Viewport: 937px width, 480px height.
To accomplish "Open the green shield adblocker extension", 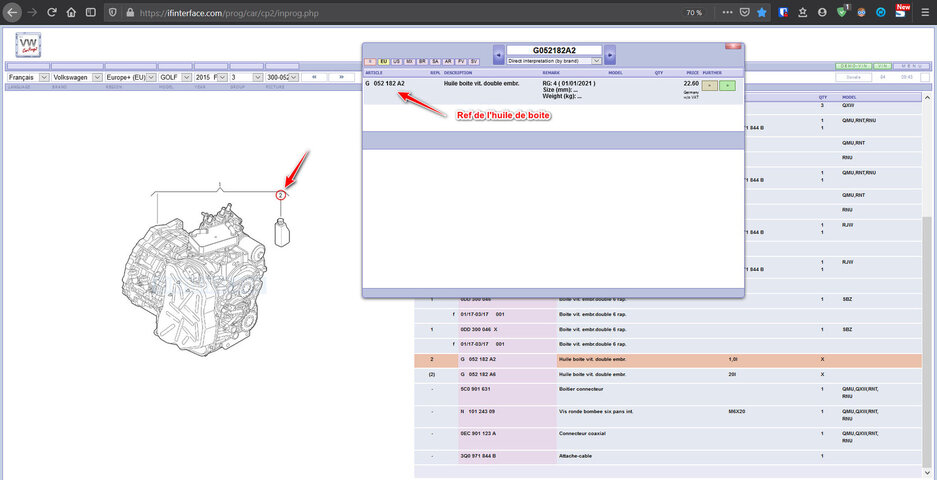I will point(841,12).
